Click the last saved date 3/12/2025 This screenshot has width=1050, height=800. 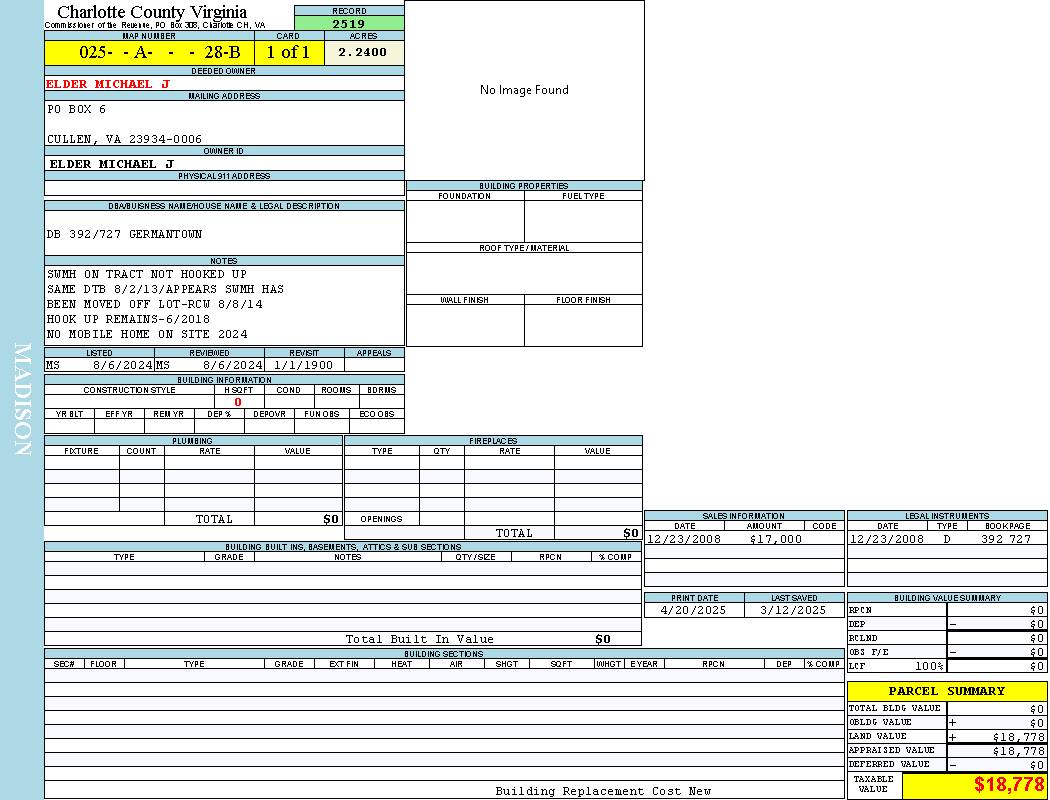(x=794, y=610)
